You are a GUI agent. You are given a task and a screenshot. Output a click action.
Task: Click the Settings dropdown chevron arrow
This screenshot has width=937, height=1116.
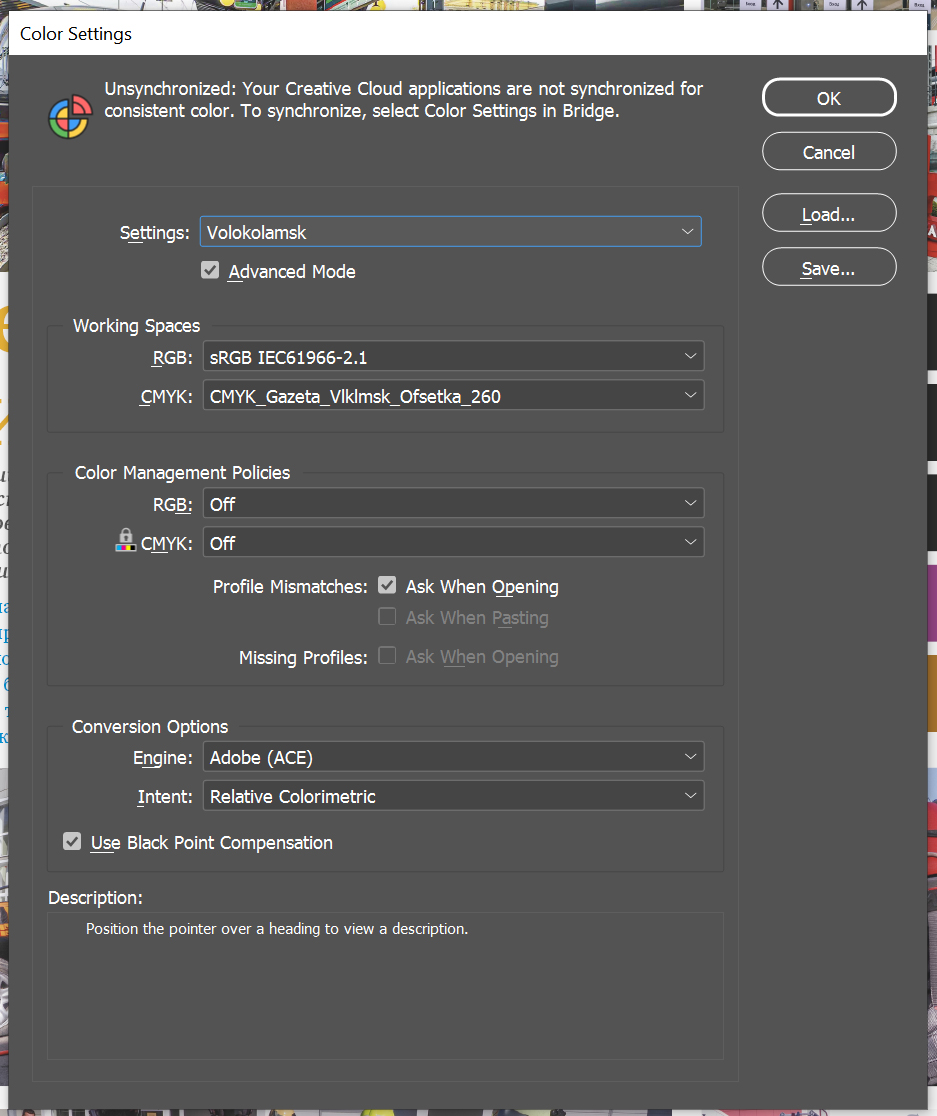[x=687, y=232]
